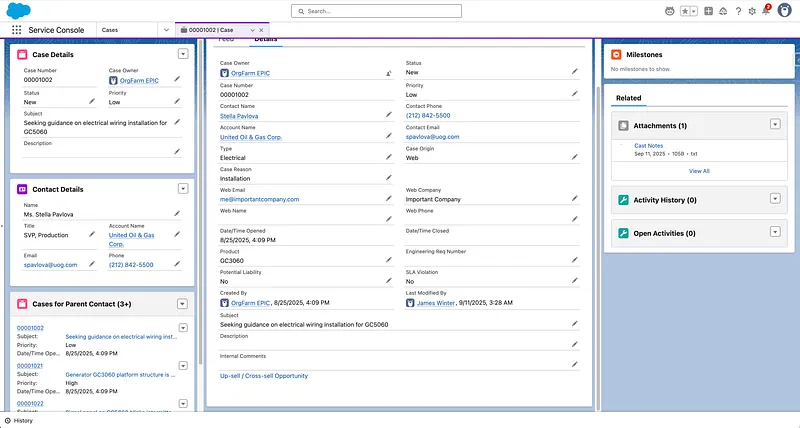Click the Global Actions plus icon

pos(709,11)
